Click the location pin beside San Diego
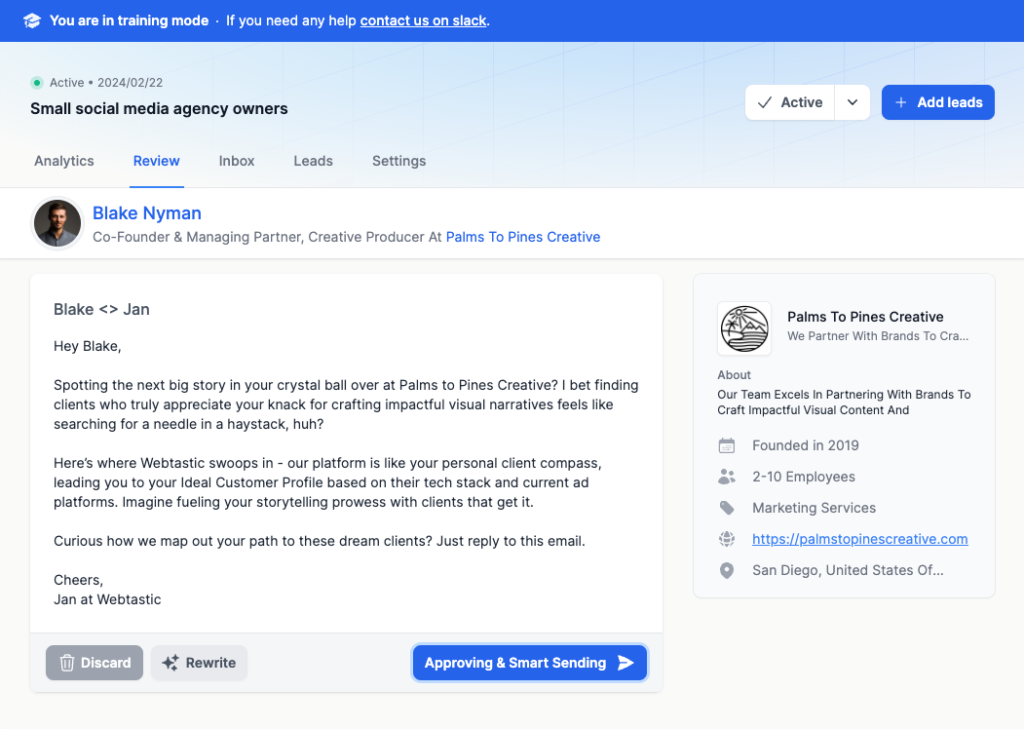1024x729 pixels. pos(728,570)
